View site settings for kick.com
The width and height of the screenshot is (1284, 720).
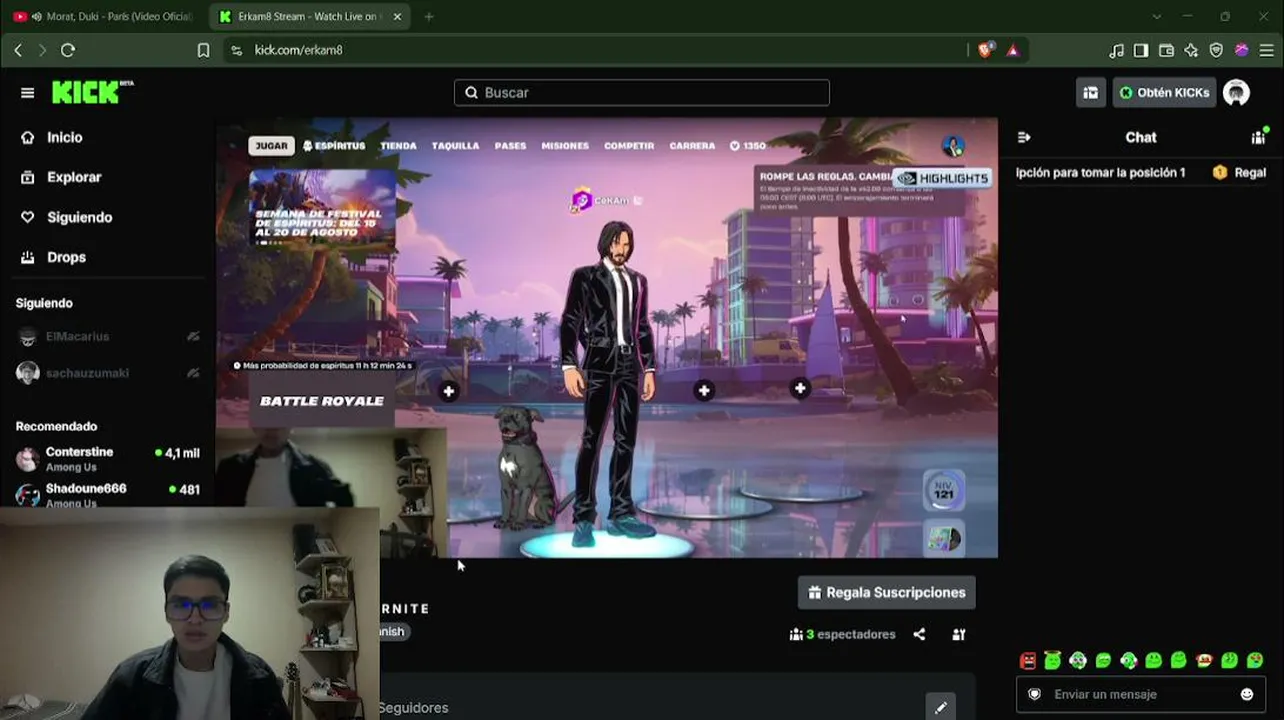236,50
